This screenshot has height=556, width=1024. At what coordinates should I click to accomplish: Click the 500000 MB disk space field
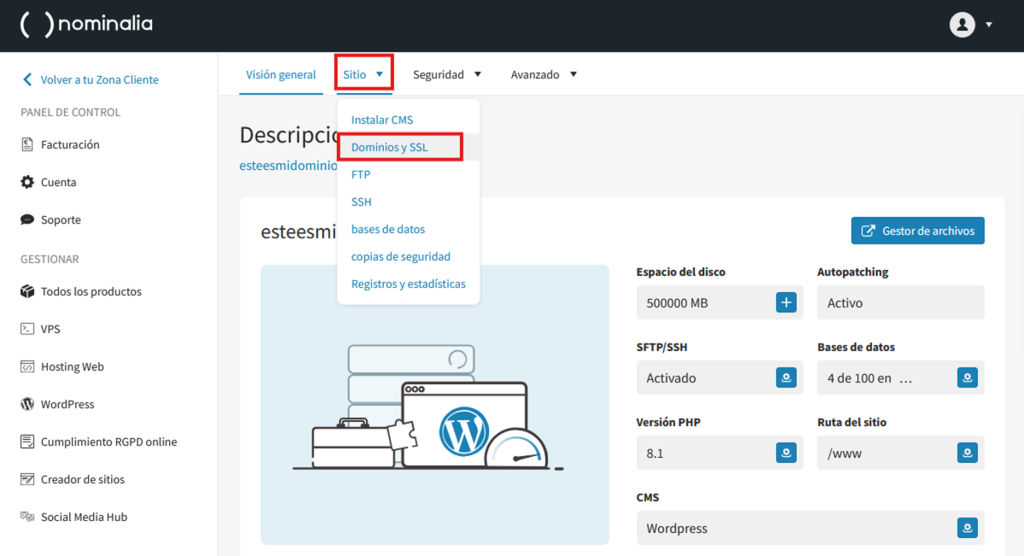point(720,303)
